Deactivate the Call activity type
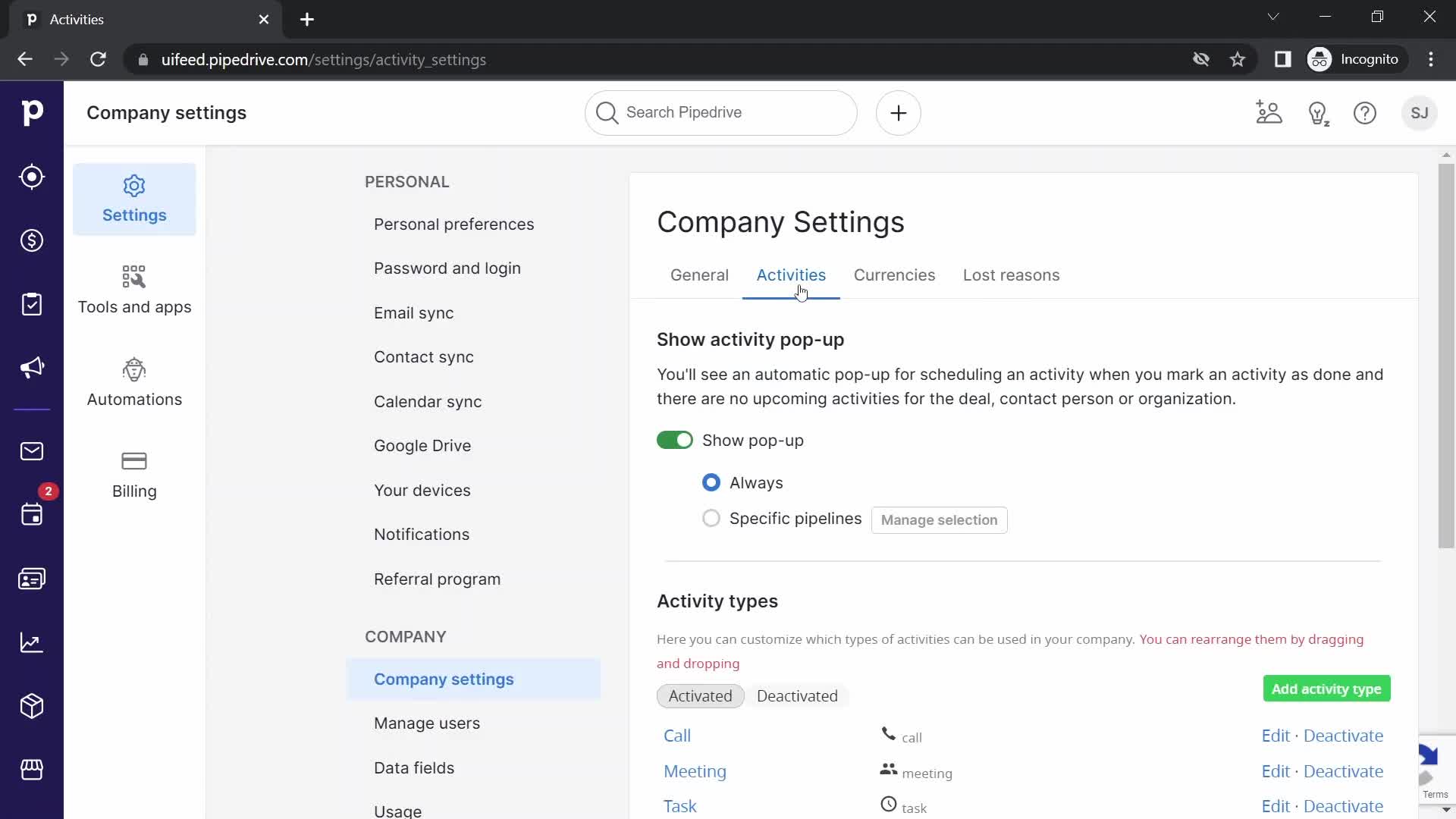1456x819 pixels. (x=1343, y=736)
